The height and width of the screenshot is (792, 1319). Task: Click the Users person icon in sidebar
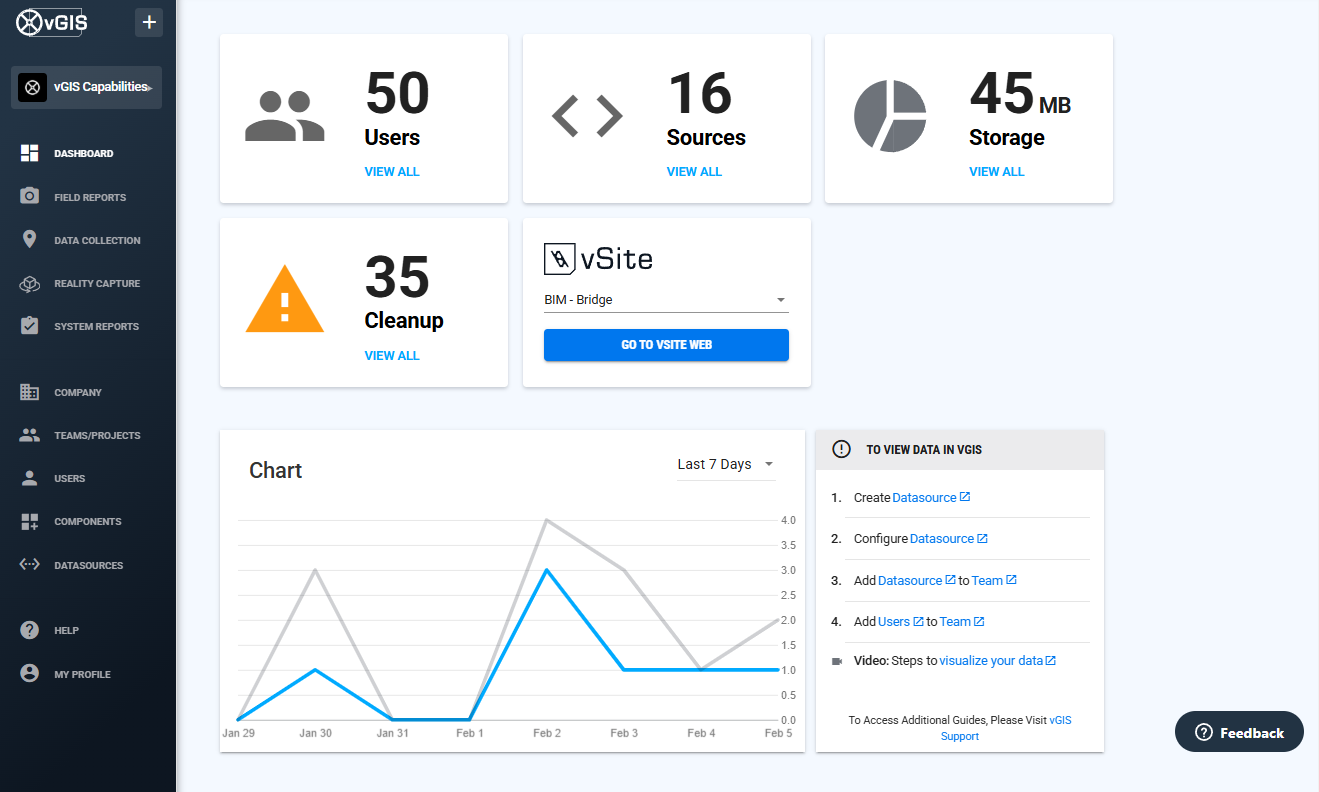[x=30, y=478]
